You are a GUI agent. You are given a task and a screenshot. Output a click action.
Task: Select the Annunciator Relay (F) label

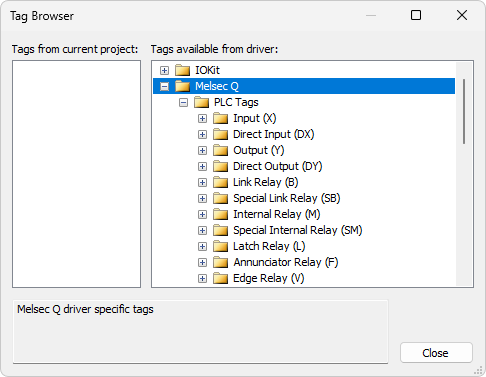286,262
